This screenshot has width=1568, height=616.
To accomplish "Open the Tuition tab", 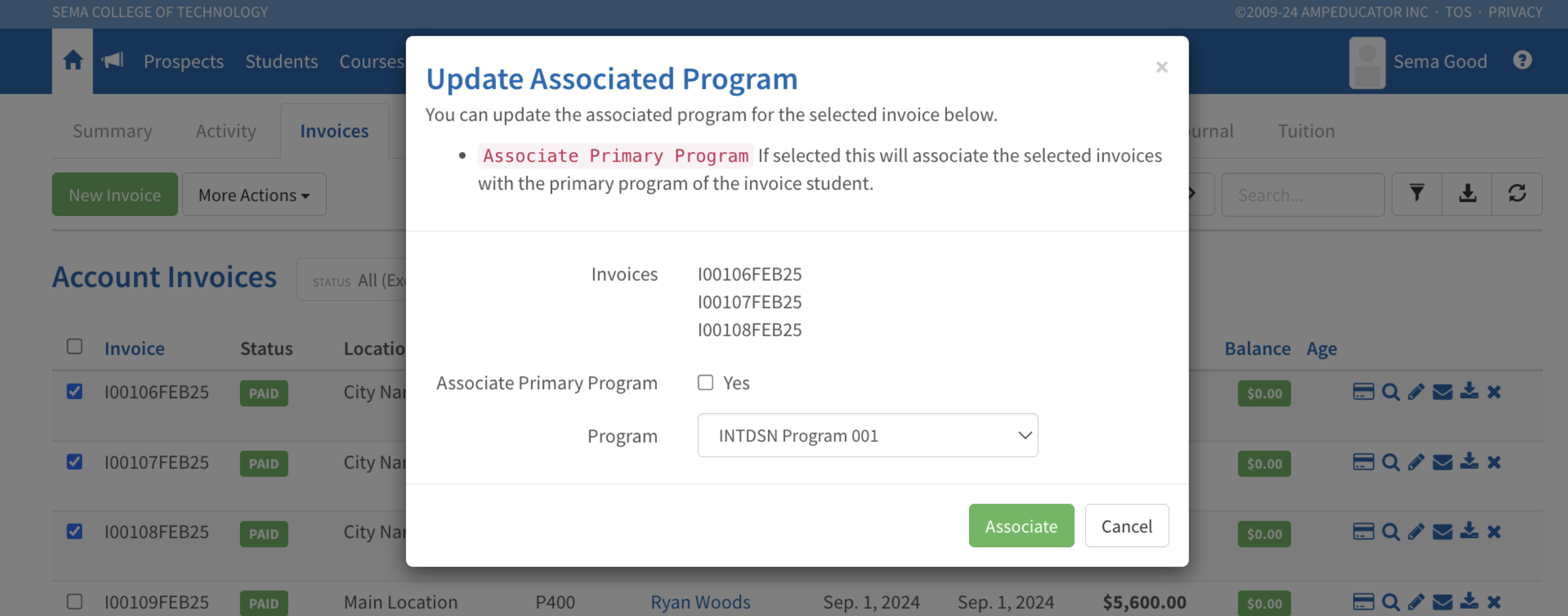I will coord(1305,131).
